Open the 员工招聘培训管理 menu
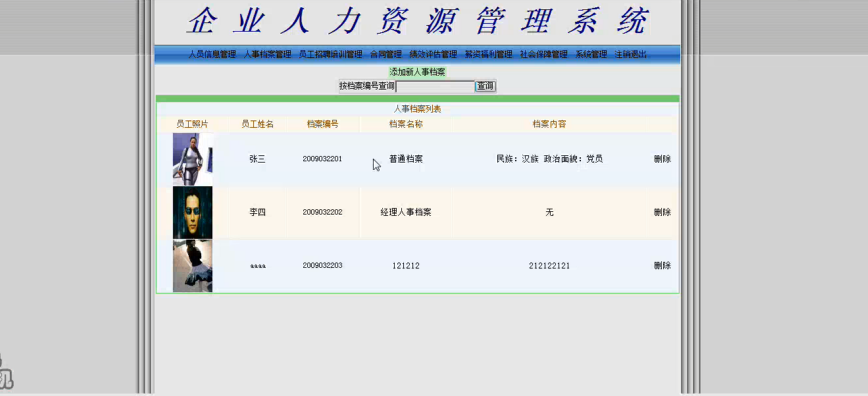868x396 pixels. 330,54
